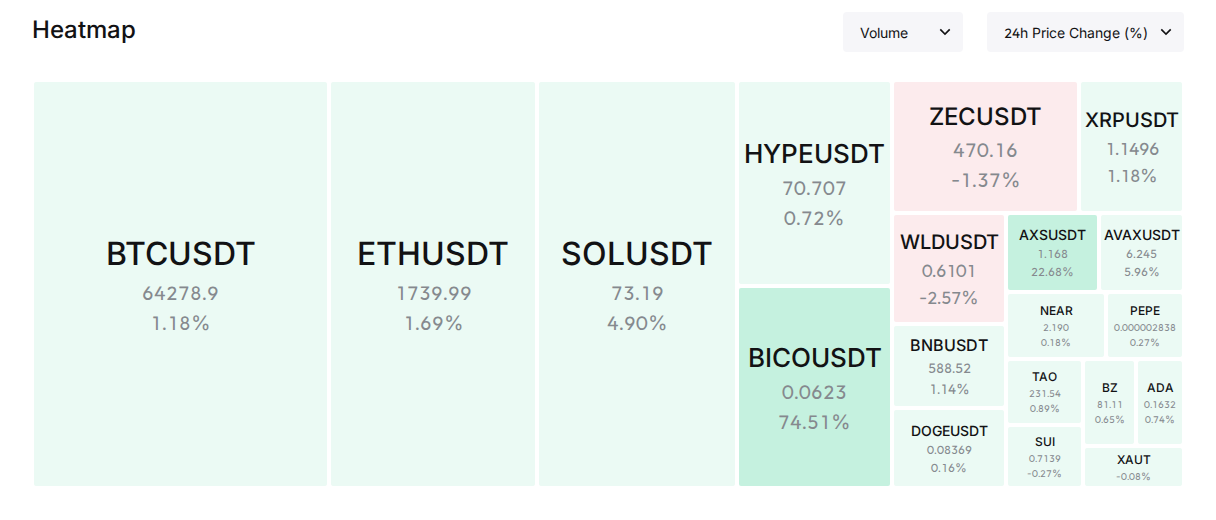Open the ETHUSDT tile
Image resolution: width=1216 pixels, height=520 pixels.
[433, 284]
